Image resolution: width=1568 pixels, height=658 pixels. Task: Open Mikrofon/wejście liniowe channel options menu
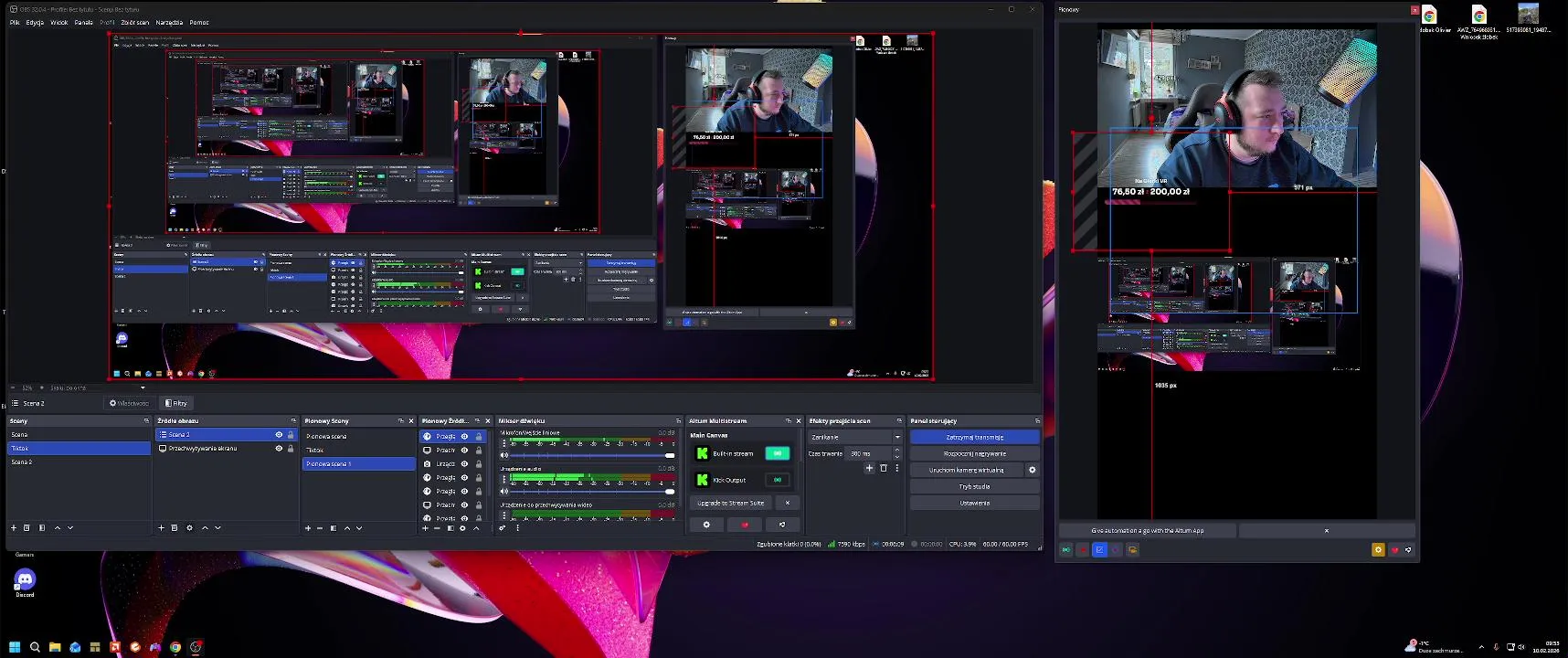pyautogui.click(x=503, y=444)
